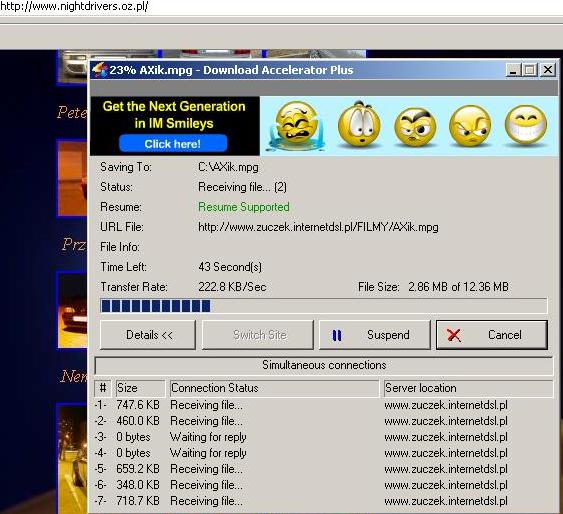Close the Download Accelerator Plus window
This screenshot has width=563, height=514.
(x=548, y=70)
